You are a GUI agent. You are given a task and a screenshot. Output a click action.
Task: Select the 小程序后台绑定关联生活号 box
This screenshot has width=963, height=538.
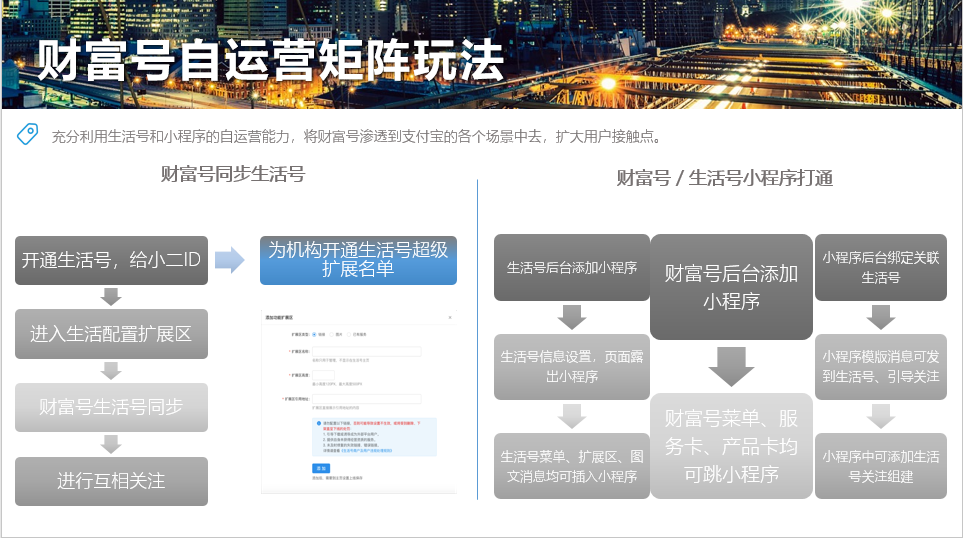pyautogui.click(x=881, y=267)
